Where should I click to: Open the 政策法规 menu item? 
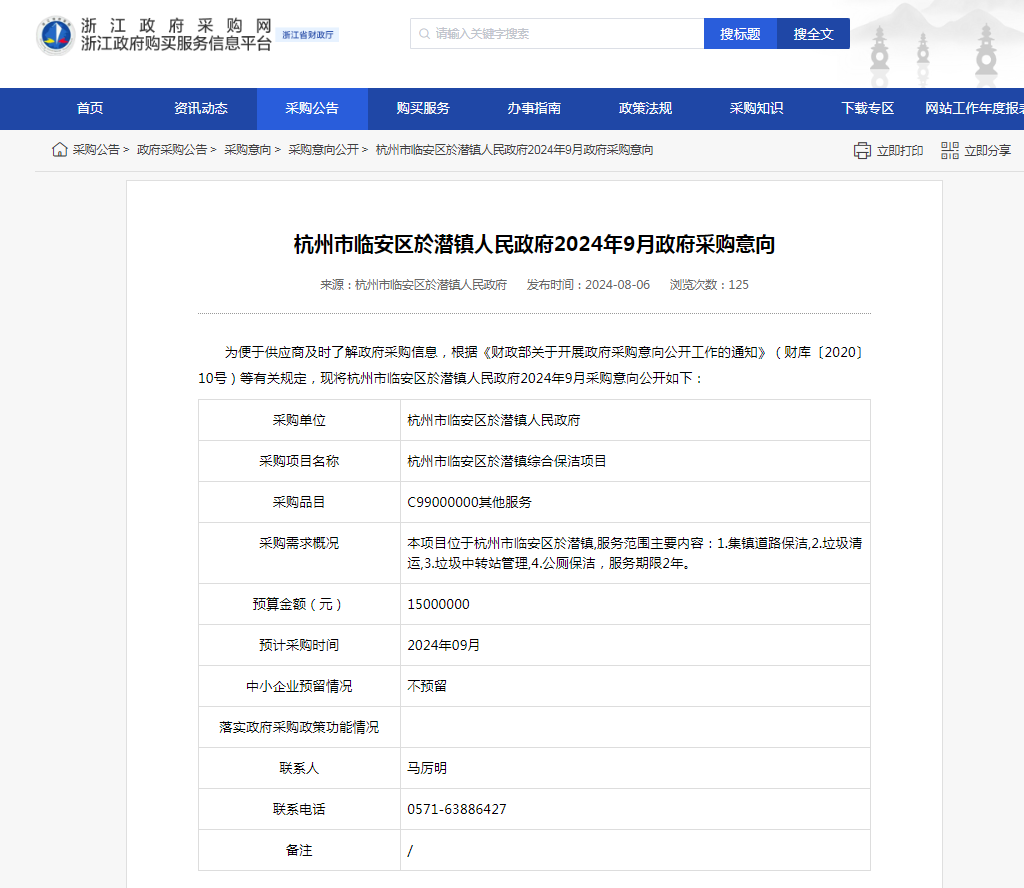click(x=645, y=108)
